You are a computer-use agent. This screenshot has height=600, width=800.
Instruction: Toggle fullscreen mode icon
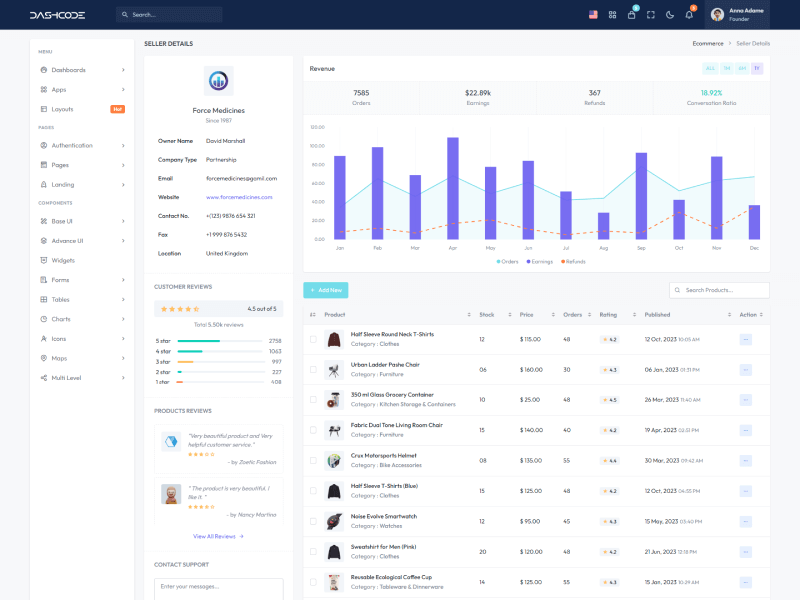pyautogui.click(x=651, y=14)
